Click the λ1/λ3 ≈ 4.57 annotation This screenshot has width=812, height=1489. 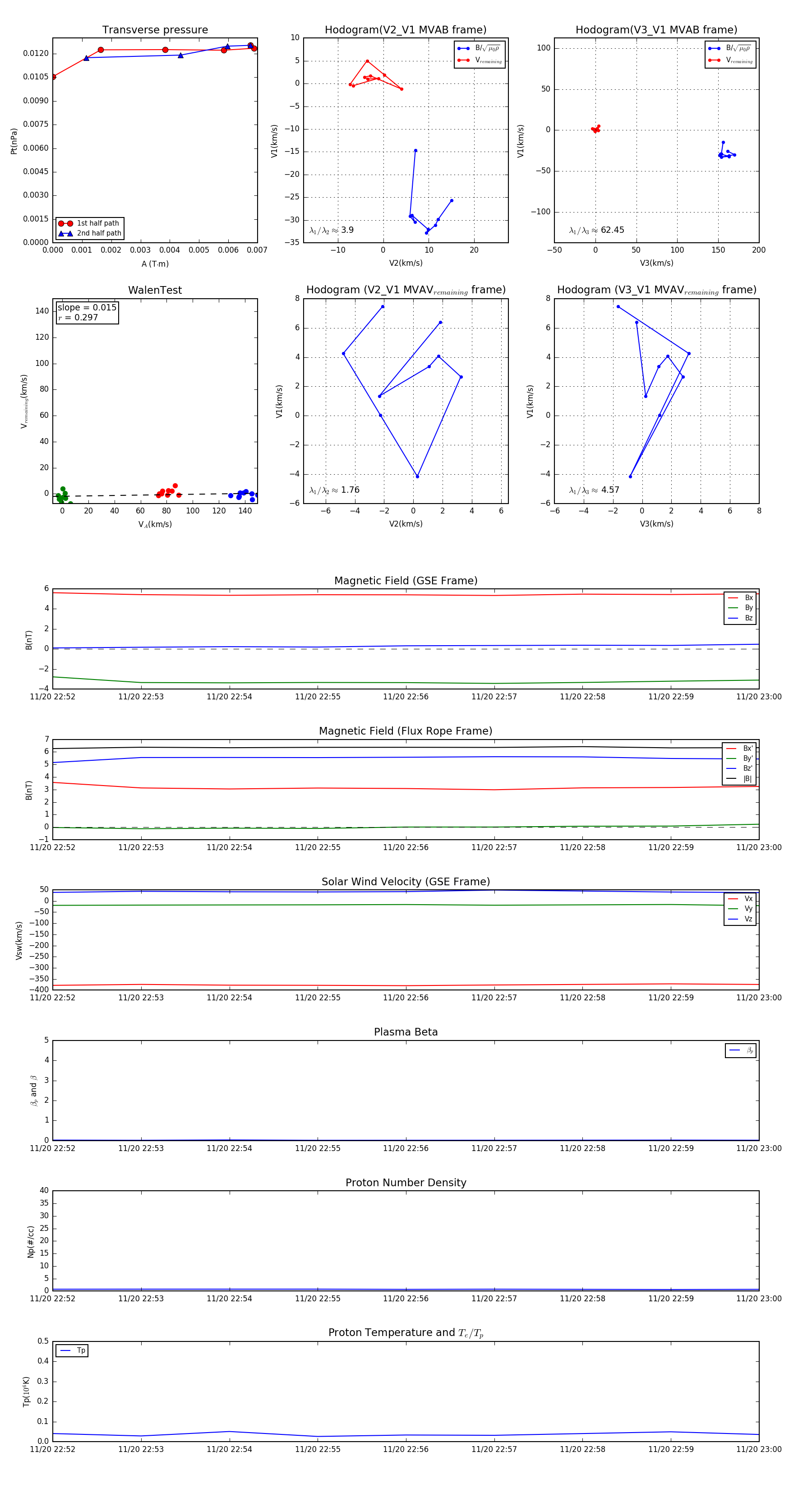594,490
